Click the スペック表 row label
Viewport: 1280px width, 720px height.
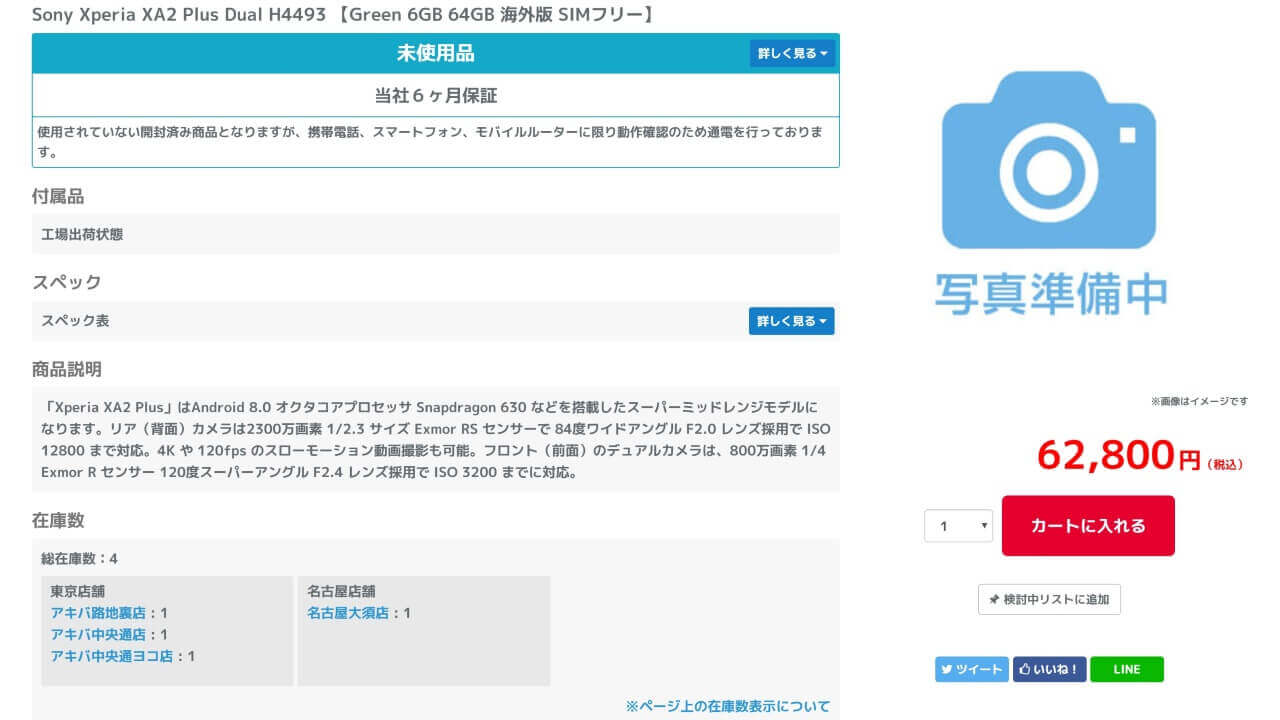(75, 321)
